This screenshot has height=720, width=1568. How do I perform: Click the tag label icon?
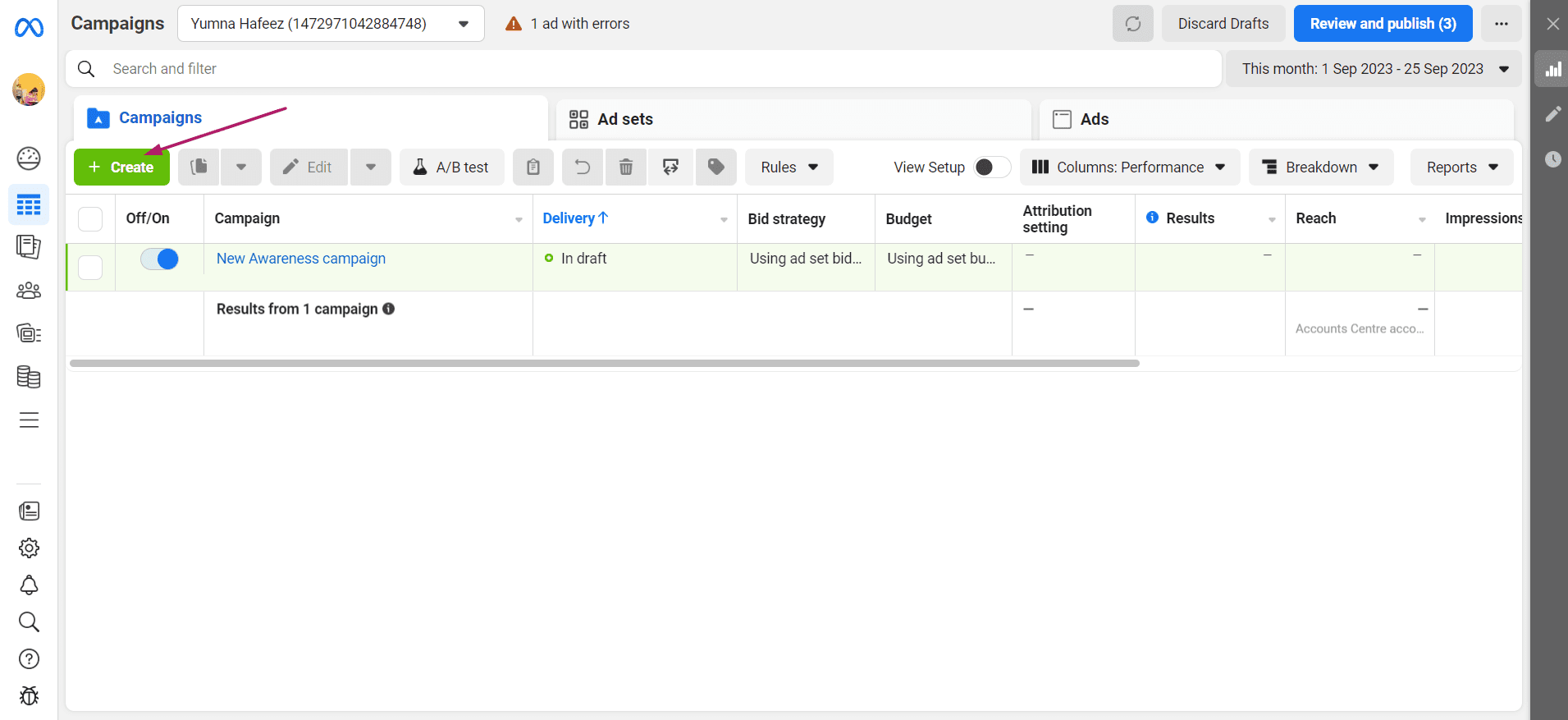pyautogui.click(x=715, y=167)
